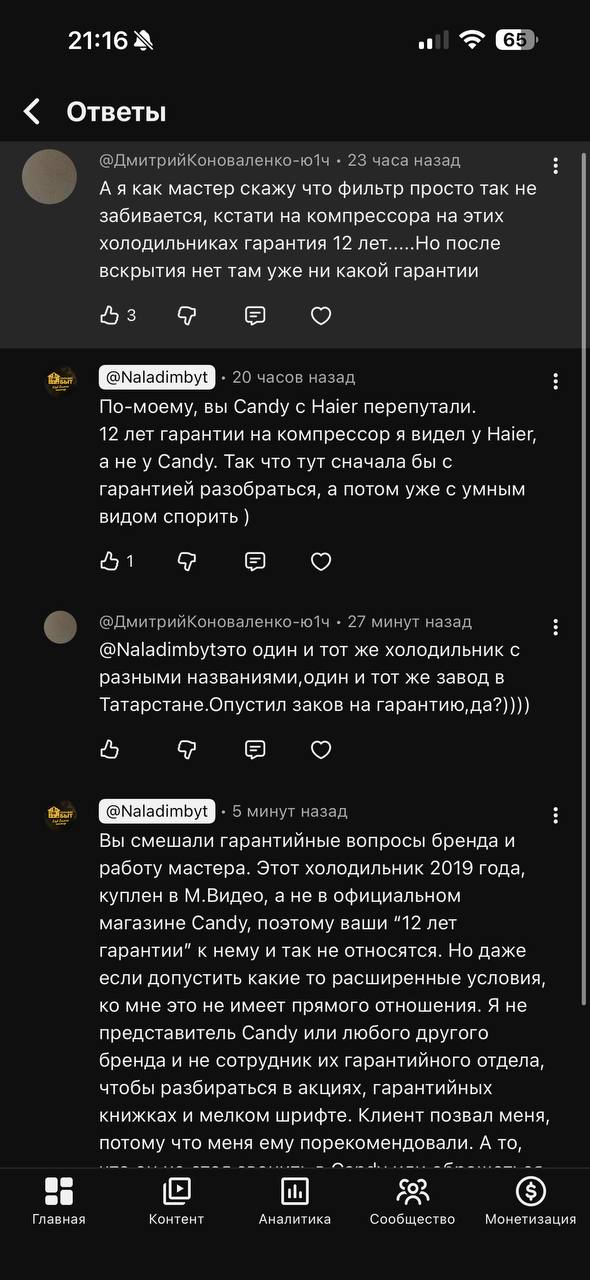
Task: Go back using the back arrow
Action: click(x=30, y=113)
